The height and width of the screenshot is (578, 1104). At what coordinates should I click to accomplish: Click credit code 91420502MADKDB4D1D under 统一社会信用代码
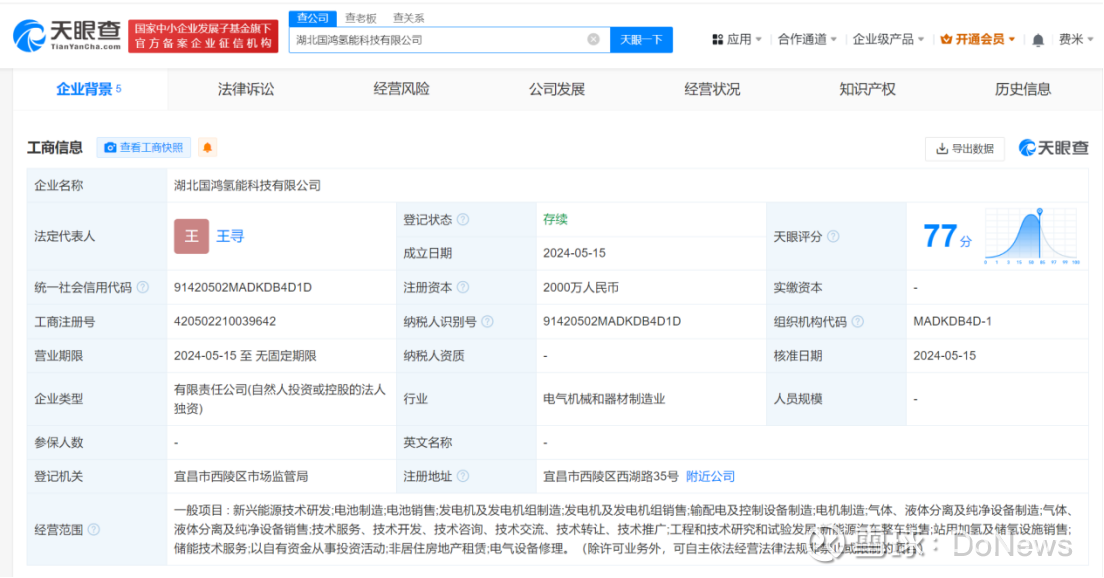tap(243, 287)
